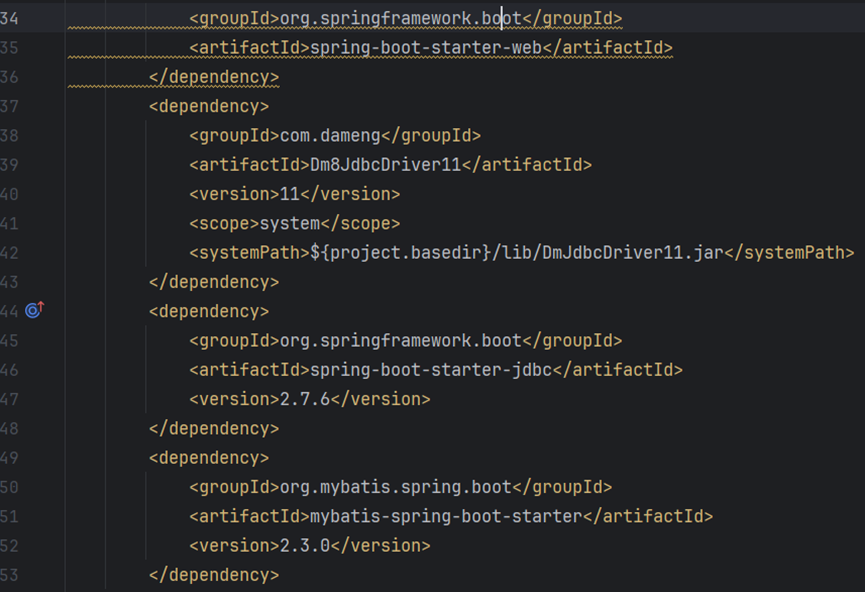Click line number 41 in gutter
The width and height of the screenshot is (865, 592).
(x=9, y=223)
